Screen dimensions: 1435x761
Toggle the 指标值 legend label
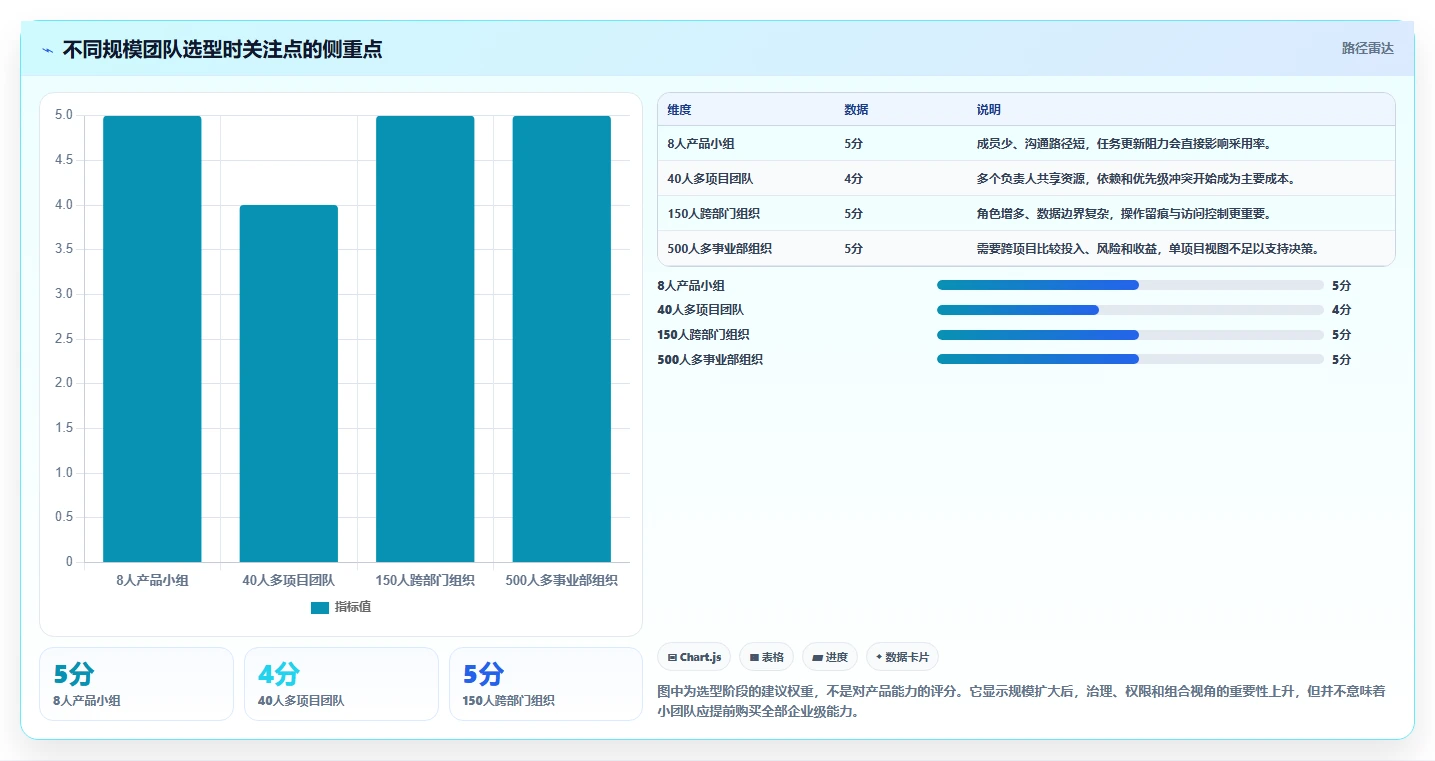point(353,607)
